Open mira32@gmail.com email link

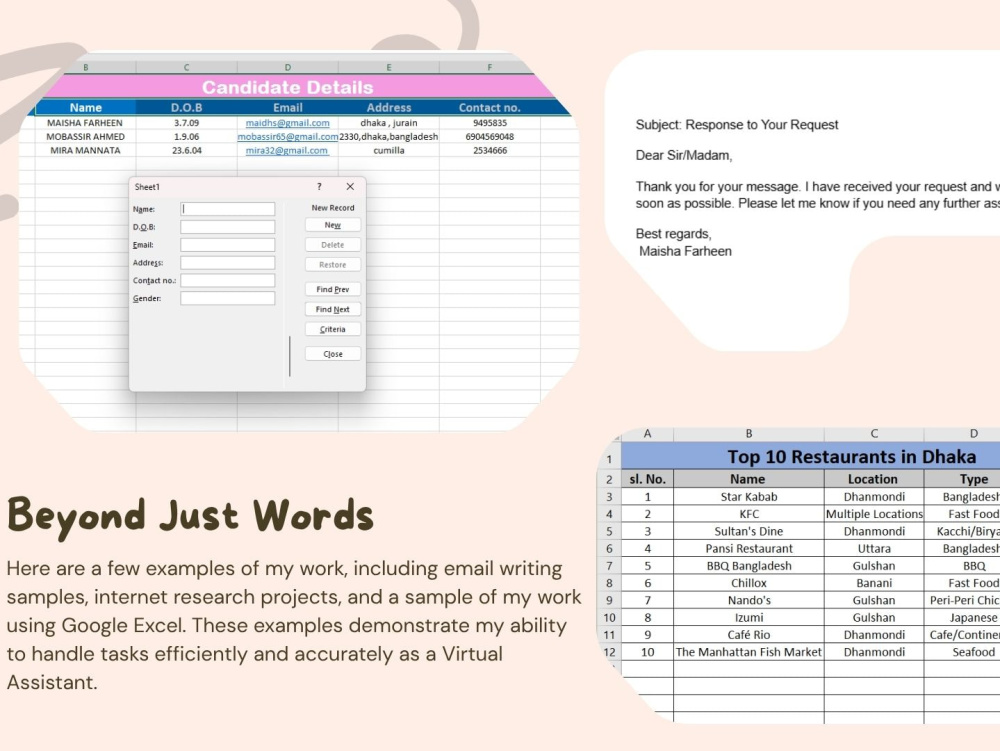287,150
